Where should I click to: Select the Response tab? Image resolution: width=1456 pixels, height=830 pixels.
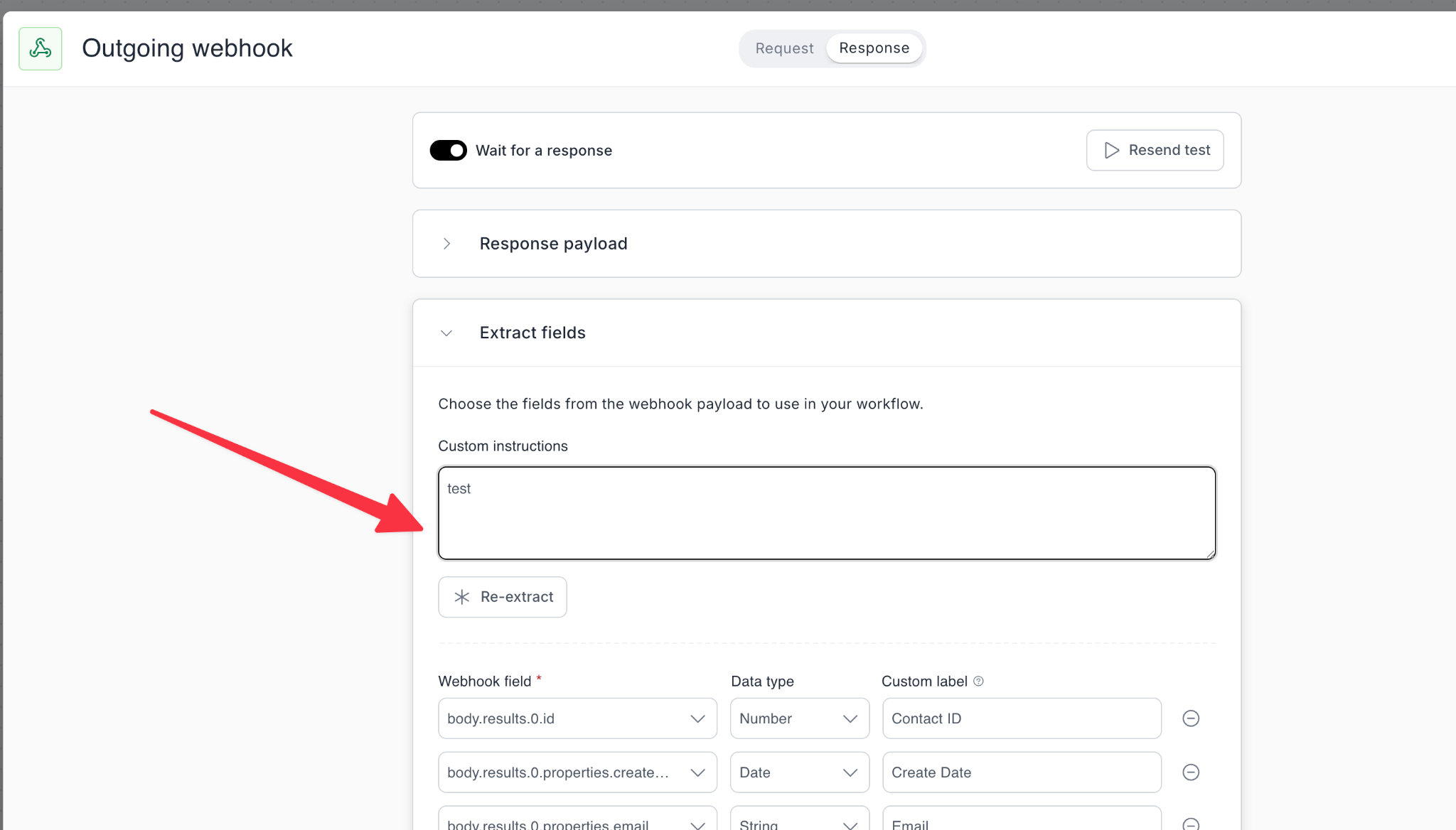[874, 48]
